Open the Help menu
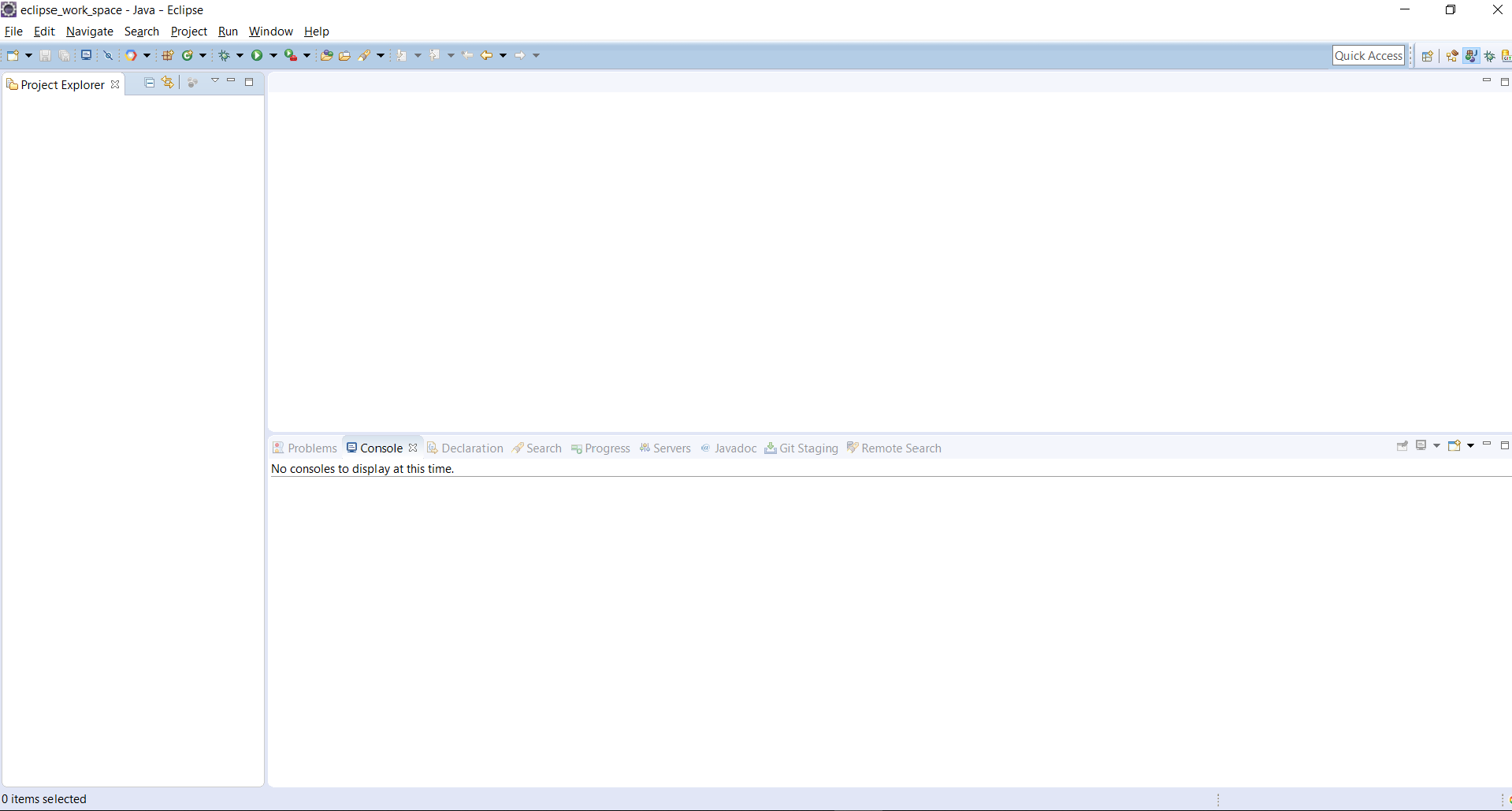Image resolution: width=1512 pixels, height=811 pixels. pyautogui.click(x=317, y=32)
